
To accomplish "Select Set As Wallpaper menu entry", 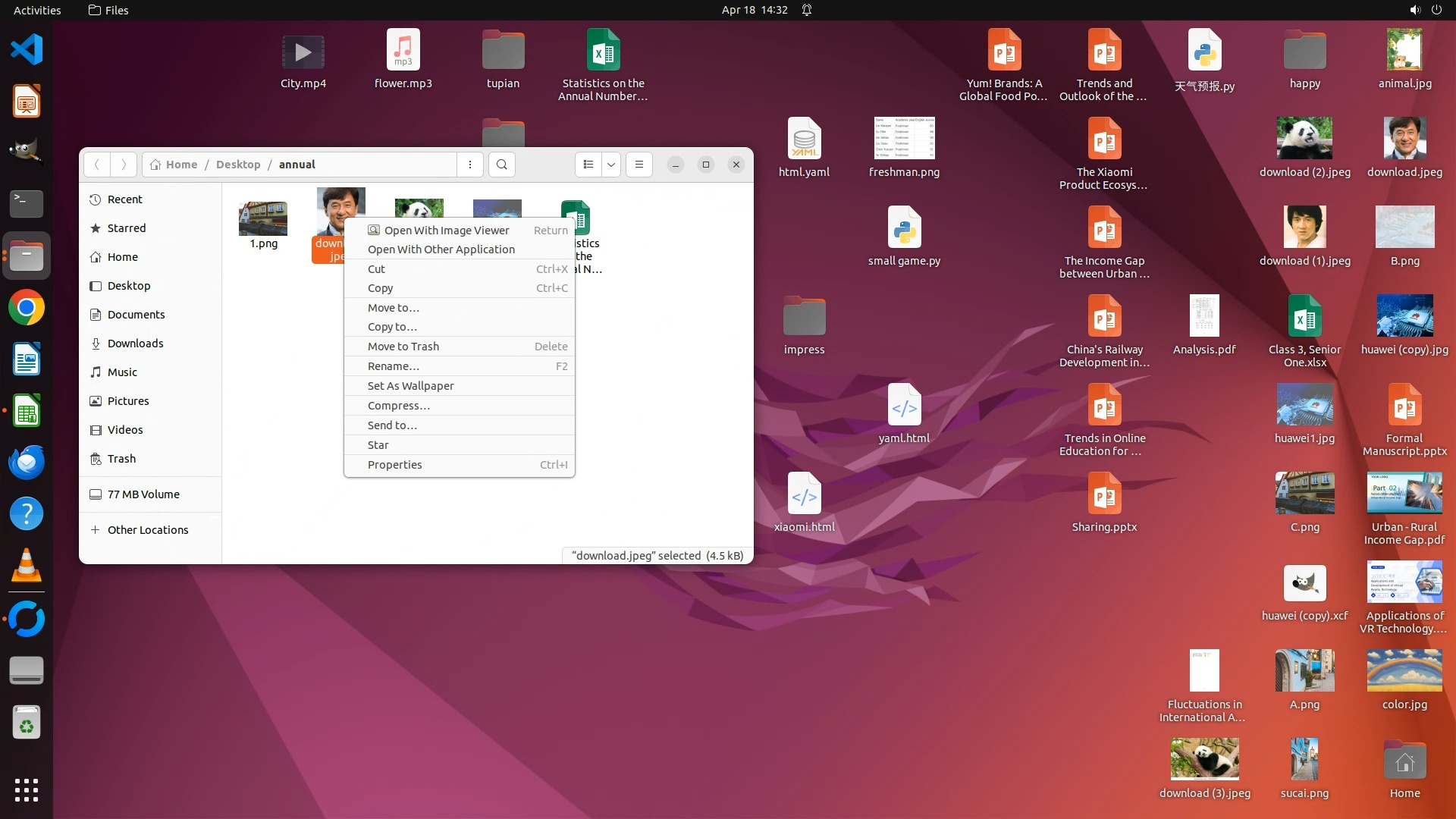I will coord(410,386).
